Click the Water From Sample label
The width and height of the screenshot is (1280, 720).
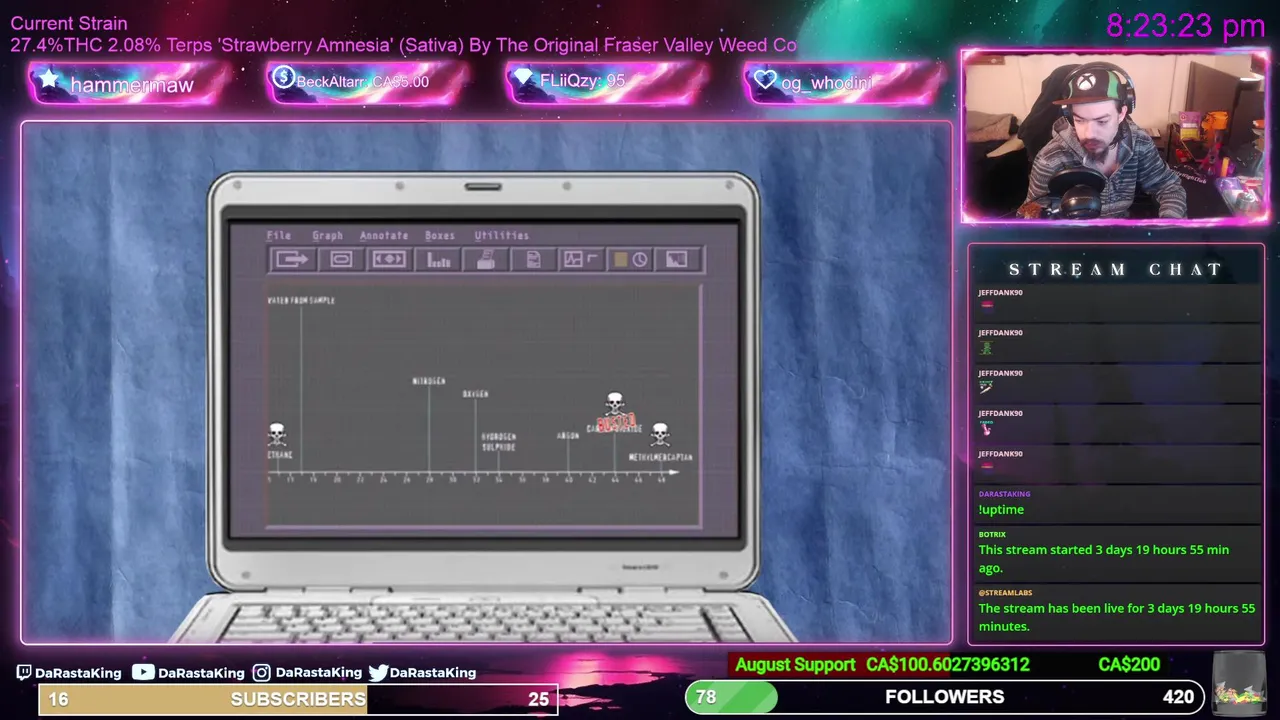pos(301,300)
